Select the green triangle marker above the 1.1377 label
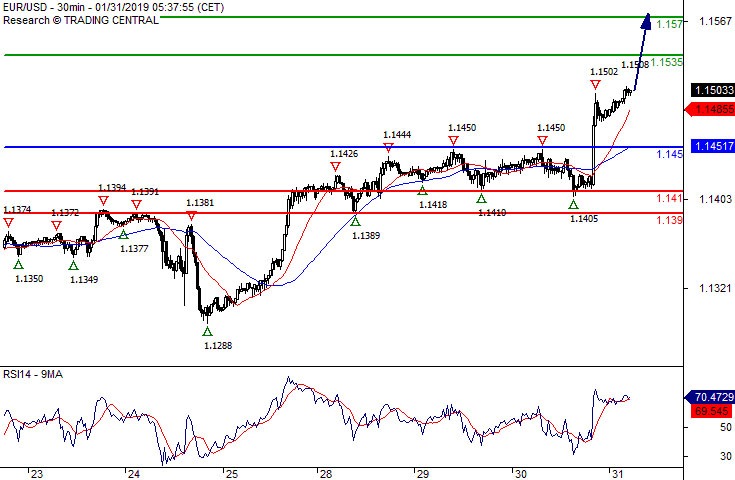This screenshot has width=735, height=480. pos(123,234)
